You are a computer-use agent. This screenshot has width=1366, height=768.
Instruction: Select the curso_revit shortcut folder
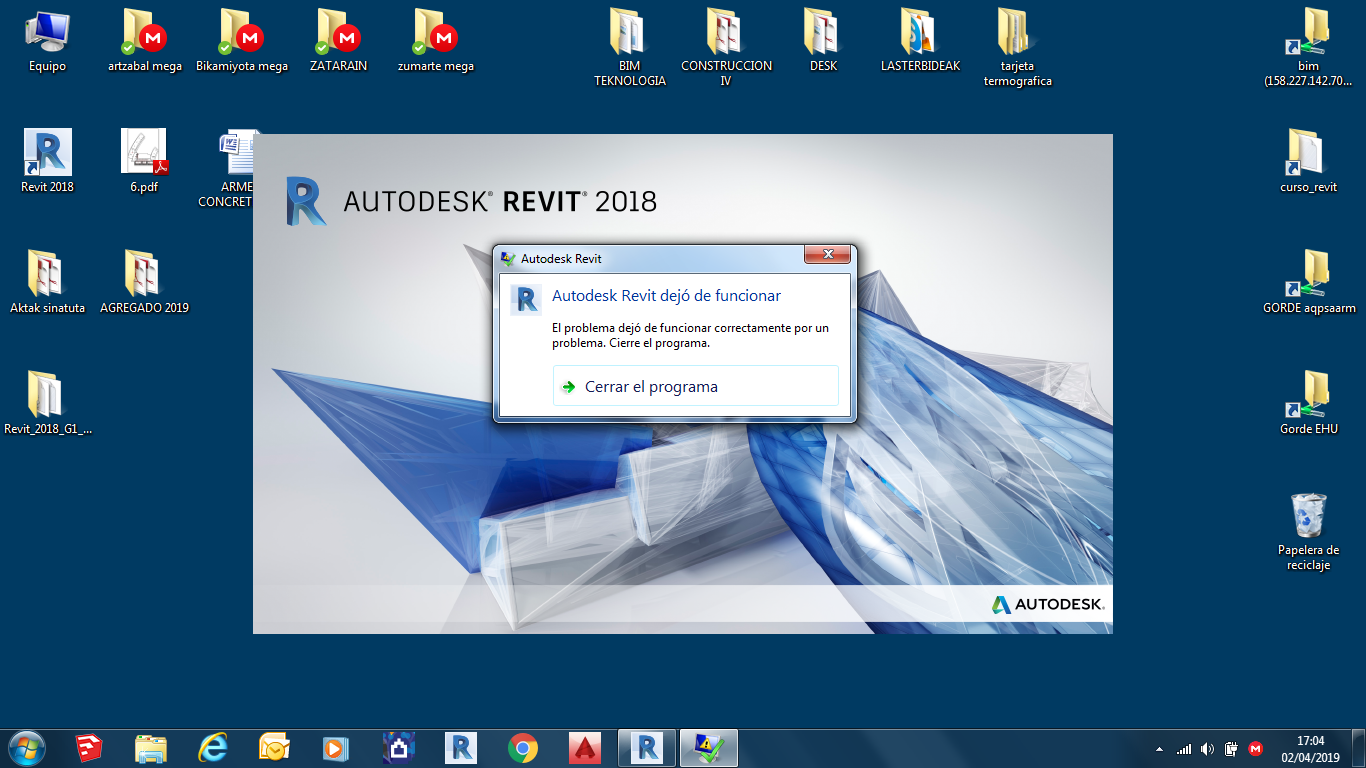[x=1308, y=161]
